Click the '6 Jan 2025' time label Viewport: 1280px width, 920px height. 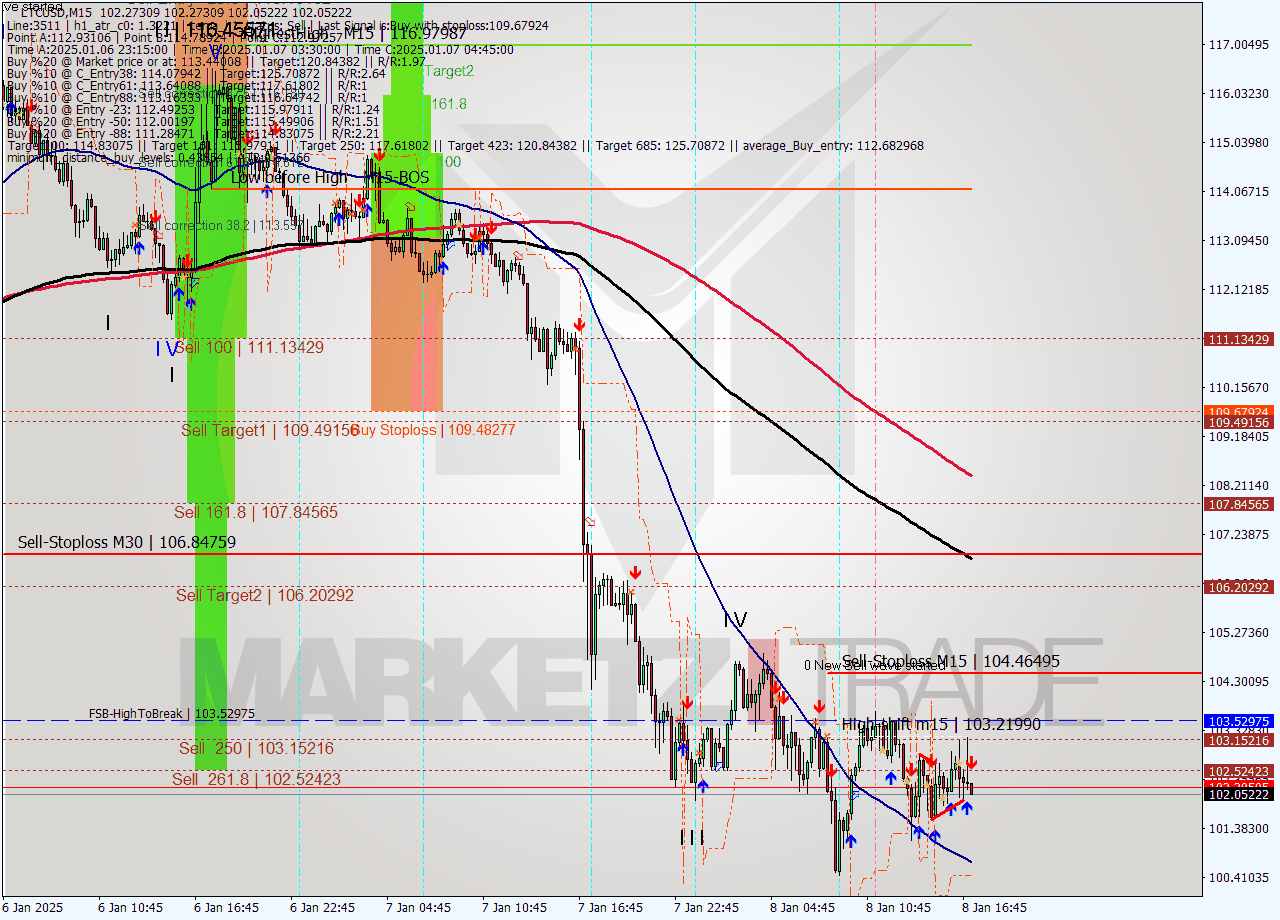(x=32, y=908)
